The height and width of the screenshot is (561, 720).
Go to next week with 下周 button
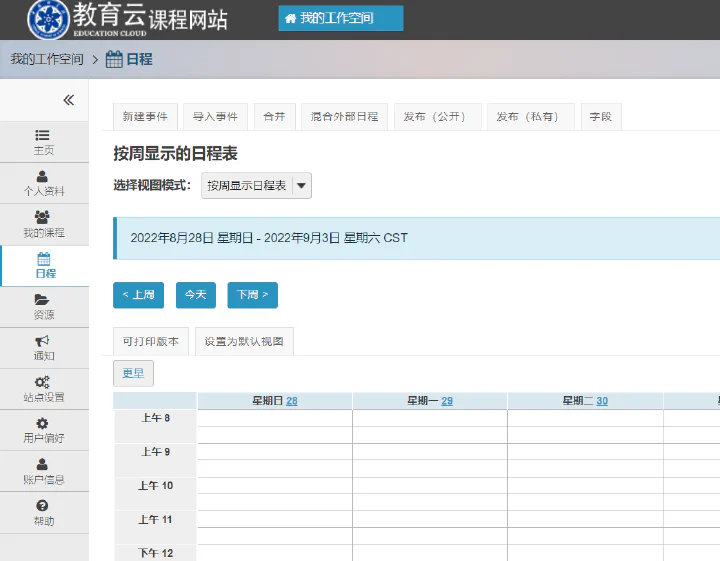253,295
